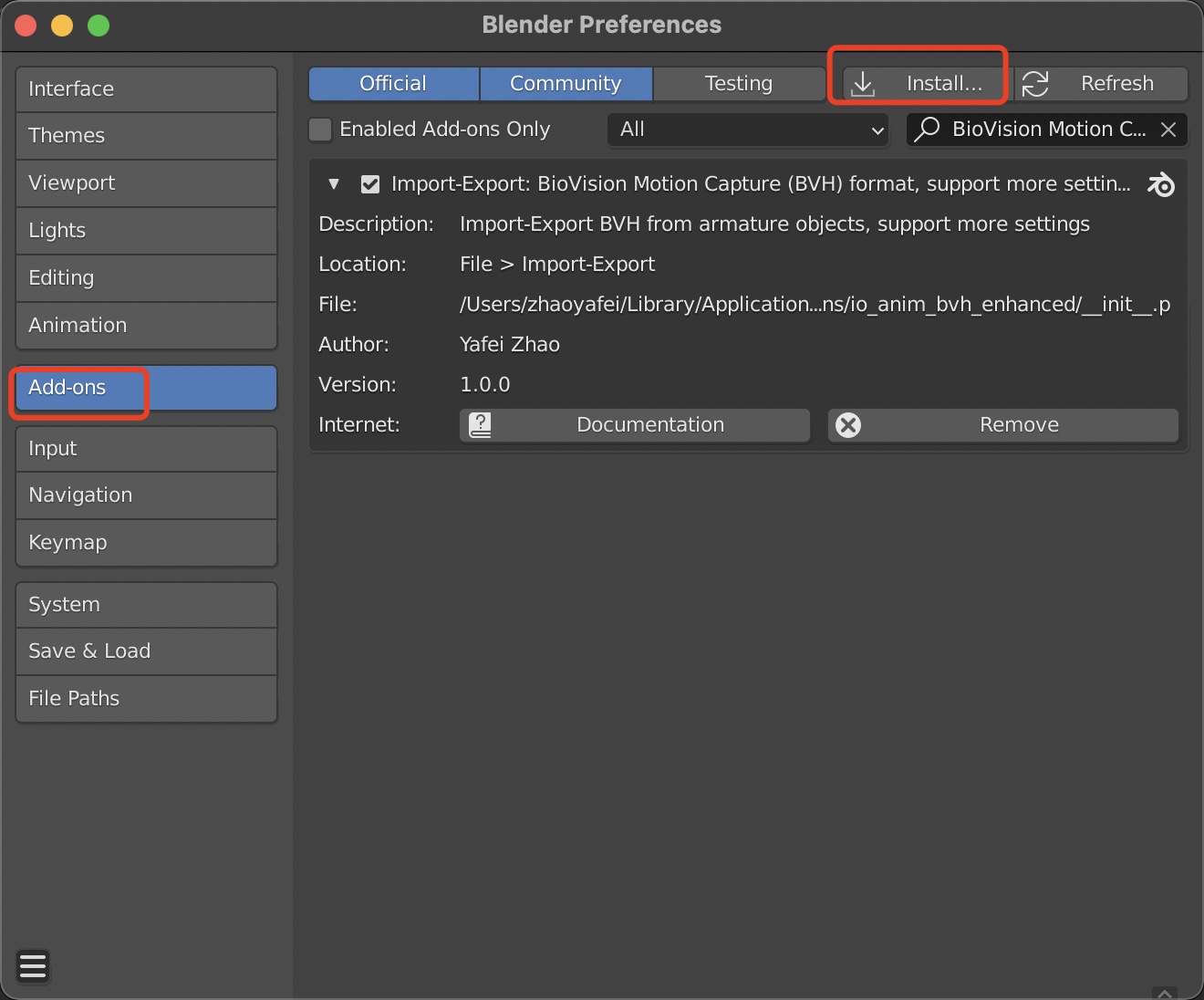Zoom the window with the green button

coord(99,26)
